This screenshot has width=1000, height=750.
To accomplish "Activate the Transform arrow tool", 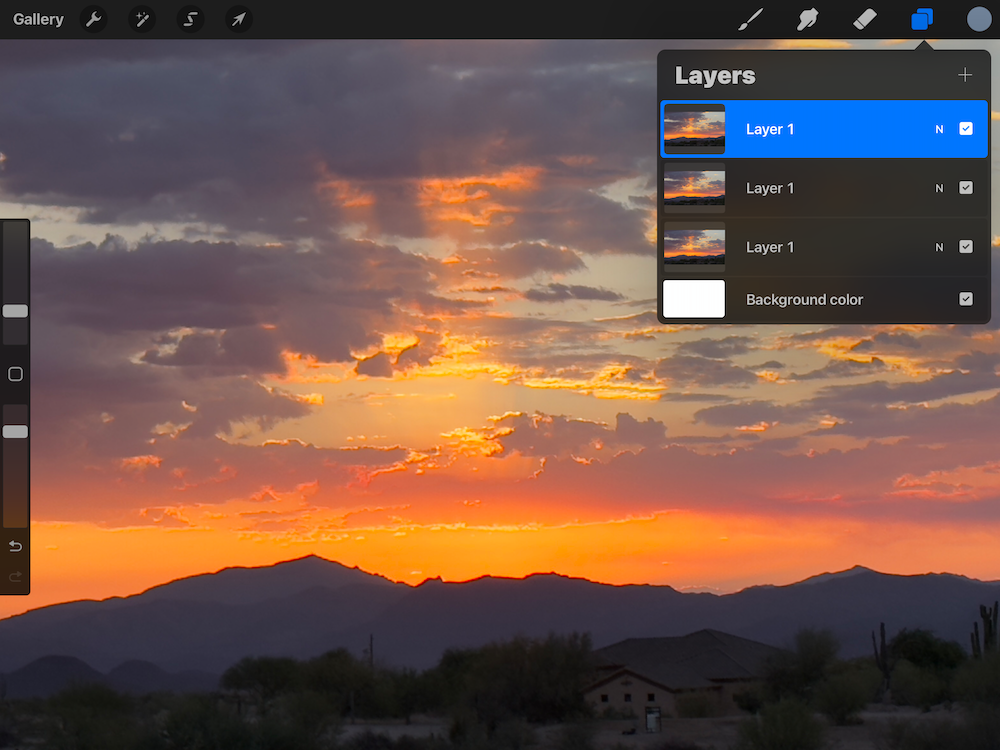I will (238, 19).
